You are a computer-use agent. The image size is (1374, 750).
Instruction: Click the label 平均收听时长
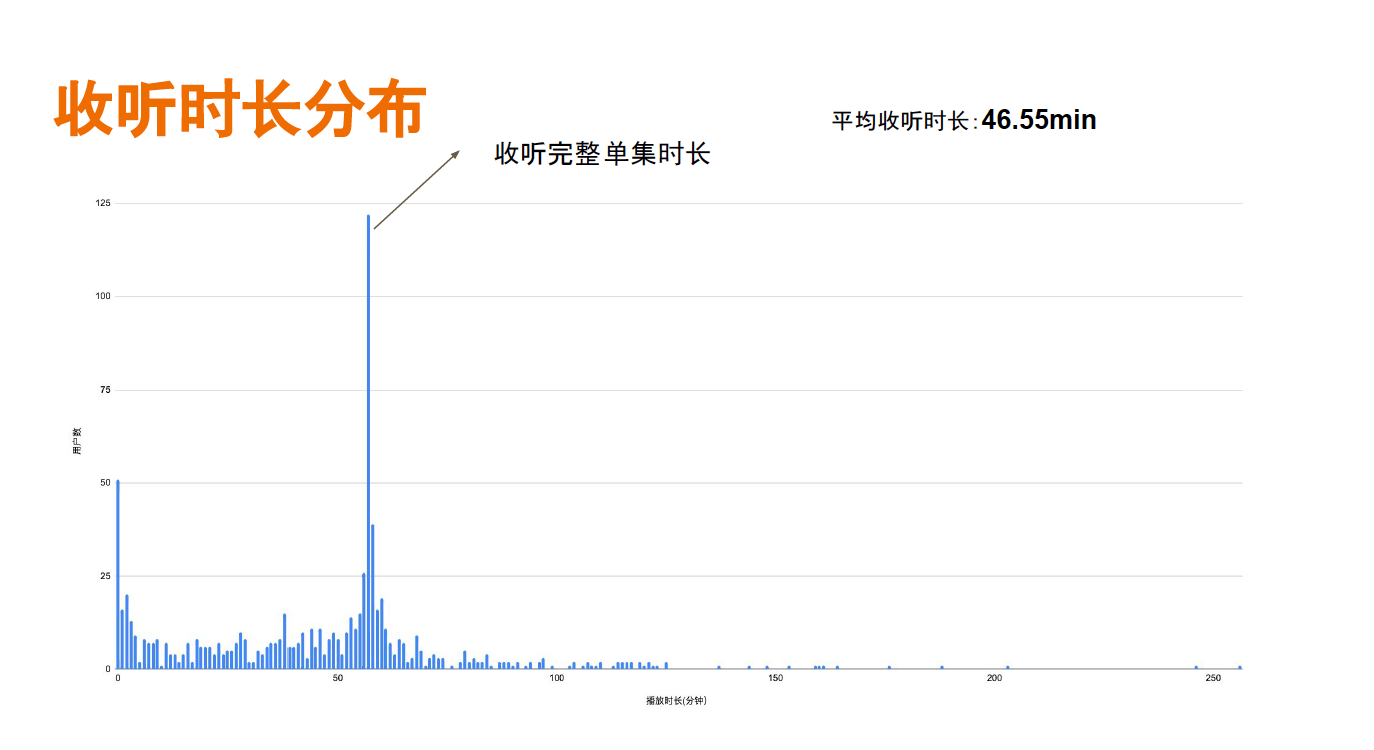900,121
